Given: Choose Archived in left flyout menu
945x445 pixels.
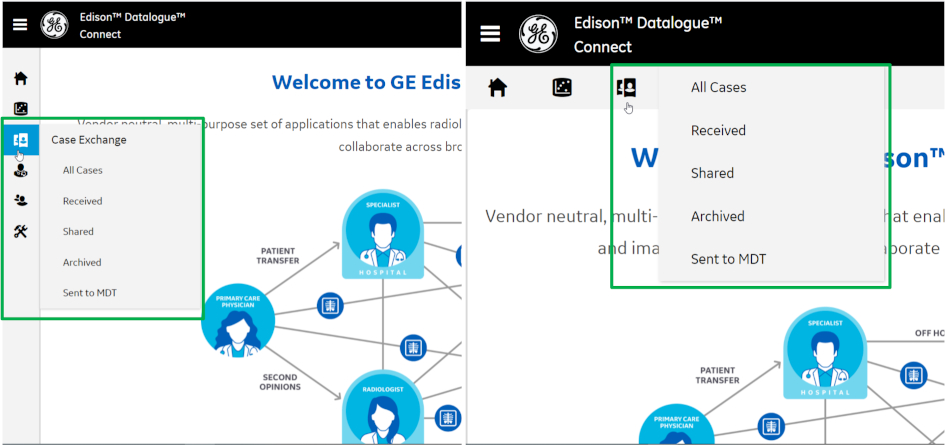Looking at the screenshot, I should (82, 262).
